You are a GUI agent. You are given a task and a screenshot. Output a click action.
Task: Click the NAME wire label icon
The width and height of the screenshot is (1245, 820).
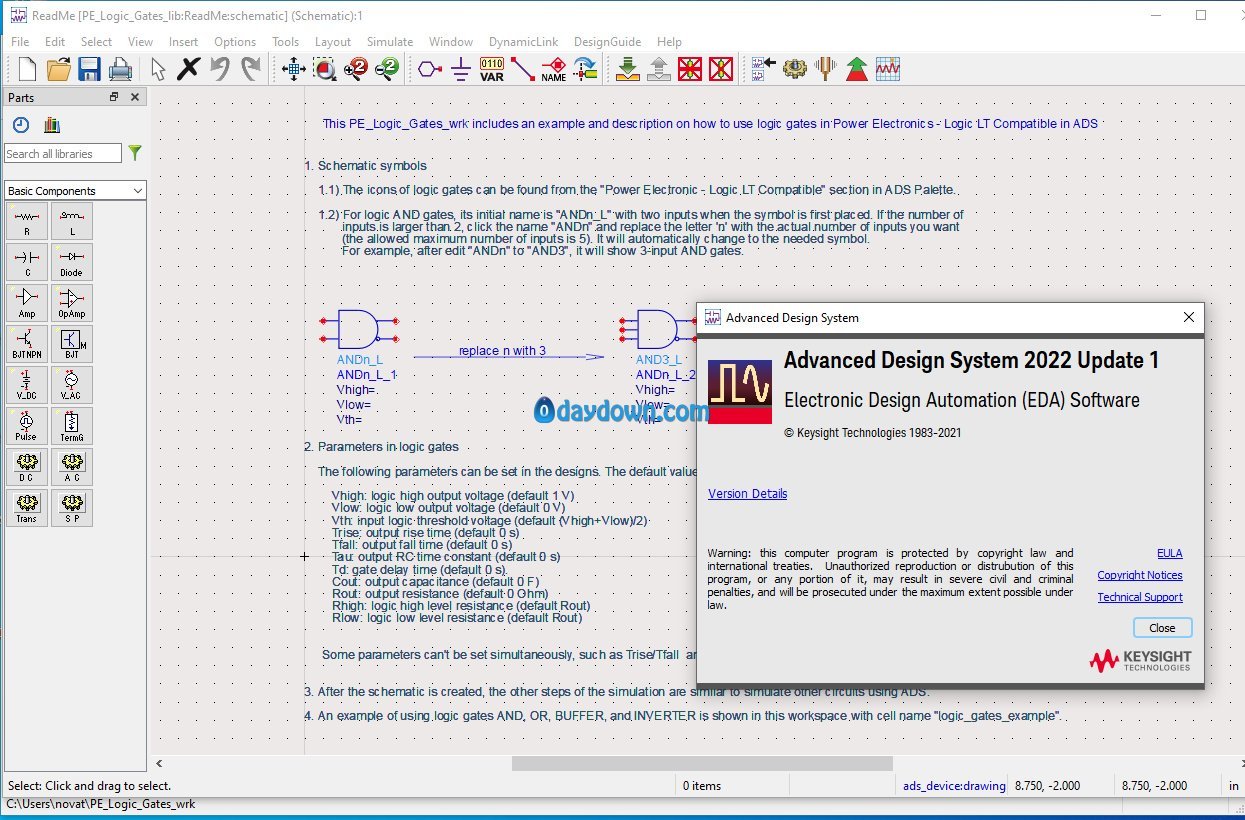click(x=553, y=69)
